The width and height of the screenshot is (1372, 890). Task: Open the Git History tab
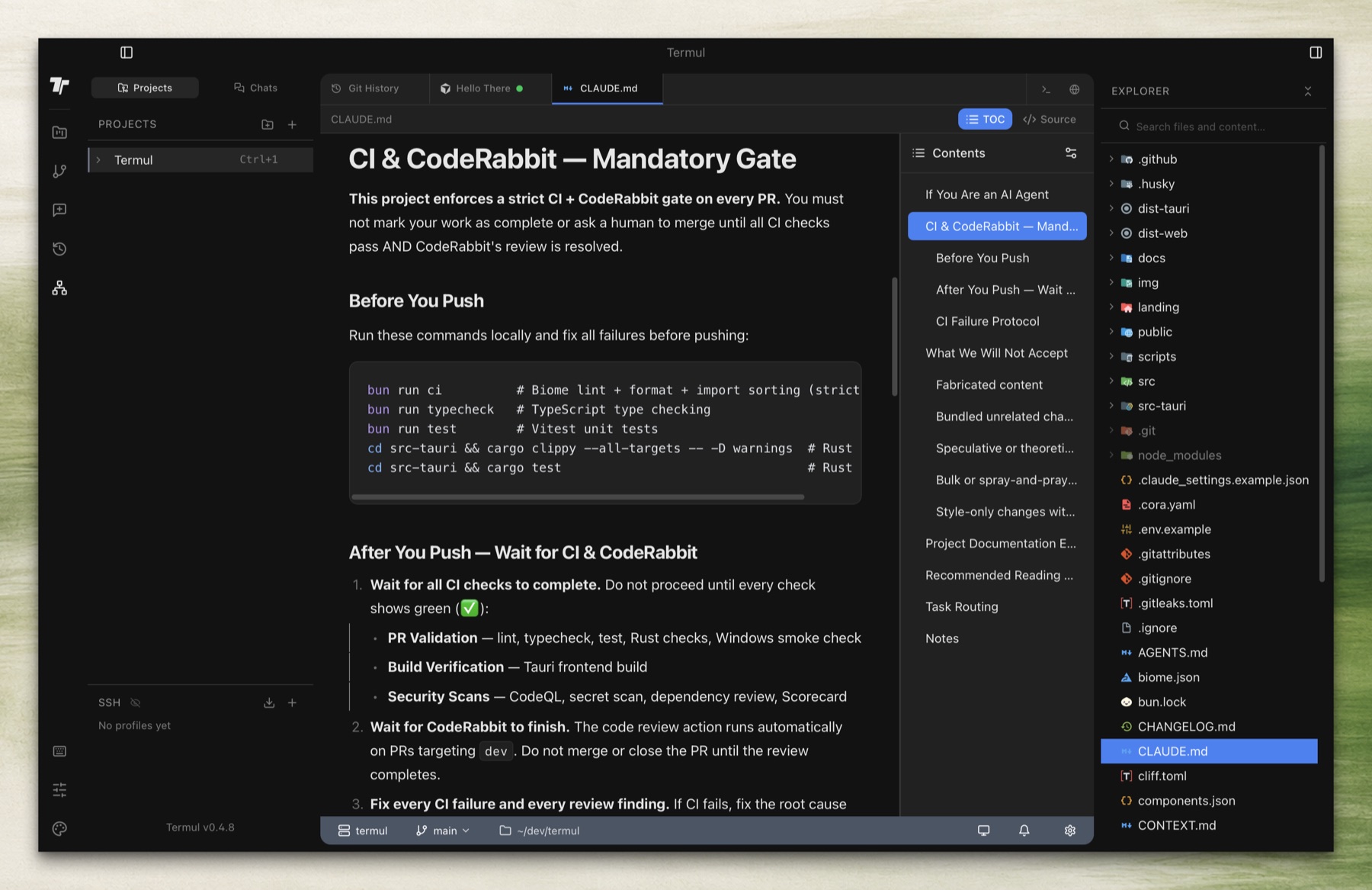tap(374, 88)
